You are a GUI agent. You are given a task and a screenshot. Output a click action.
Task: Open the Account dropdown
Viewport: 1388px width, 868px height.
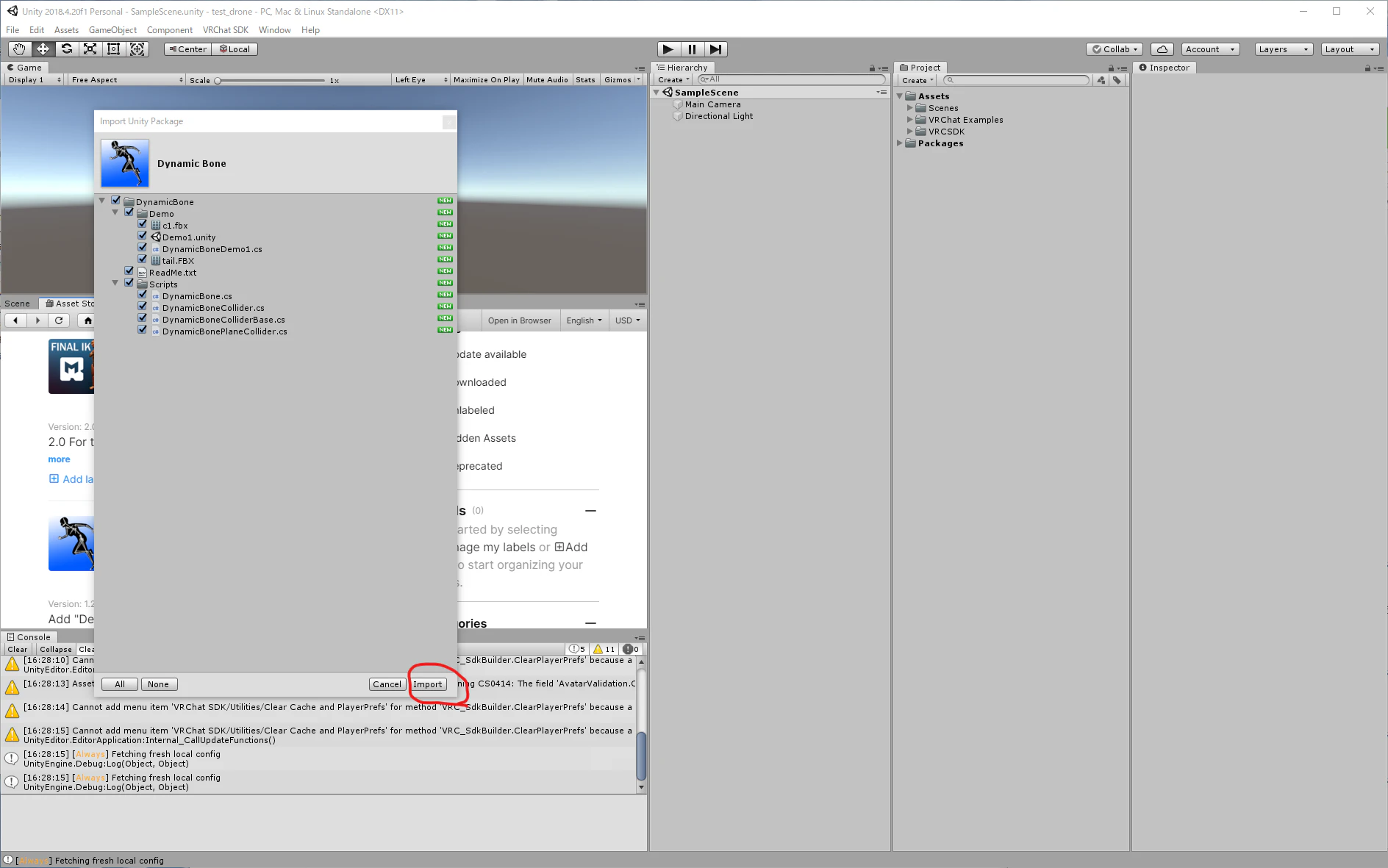[1210, 49]
